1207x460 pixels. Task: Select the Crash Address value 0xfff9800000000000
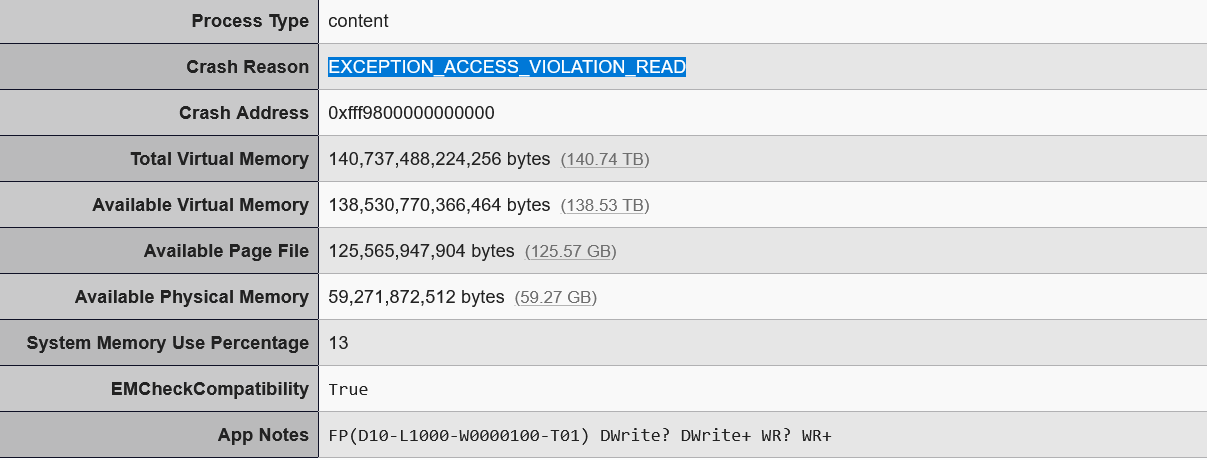411,113
